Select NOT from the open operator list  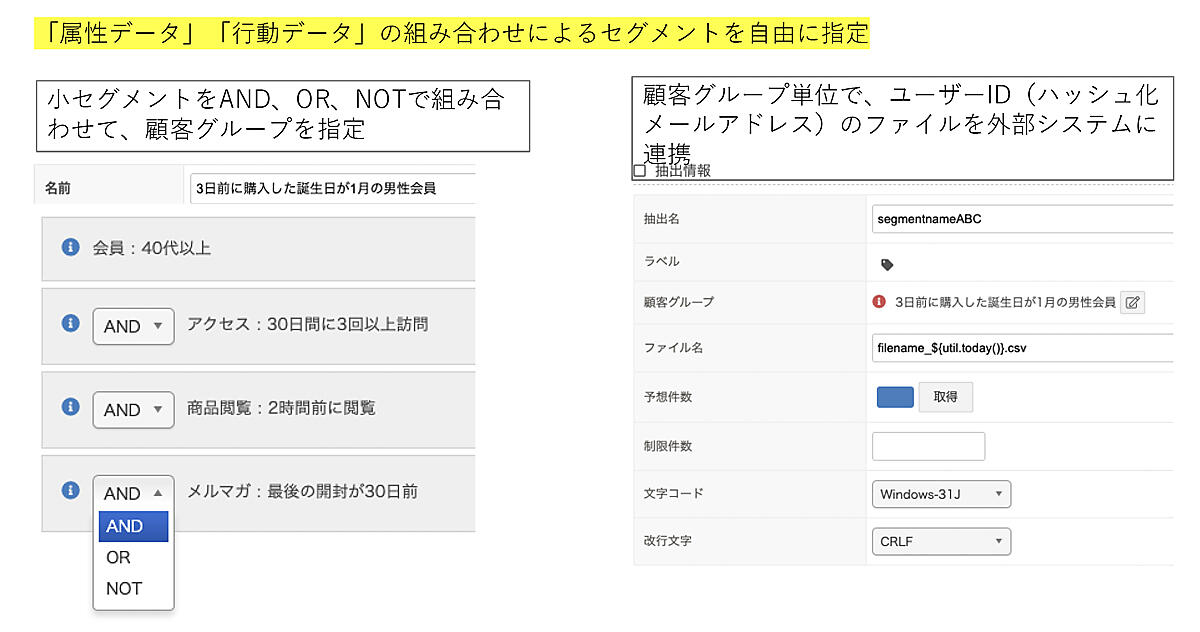click(x=124, y=588)
